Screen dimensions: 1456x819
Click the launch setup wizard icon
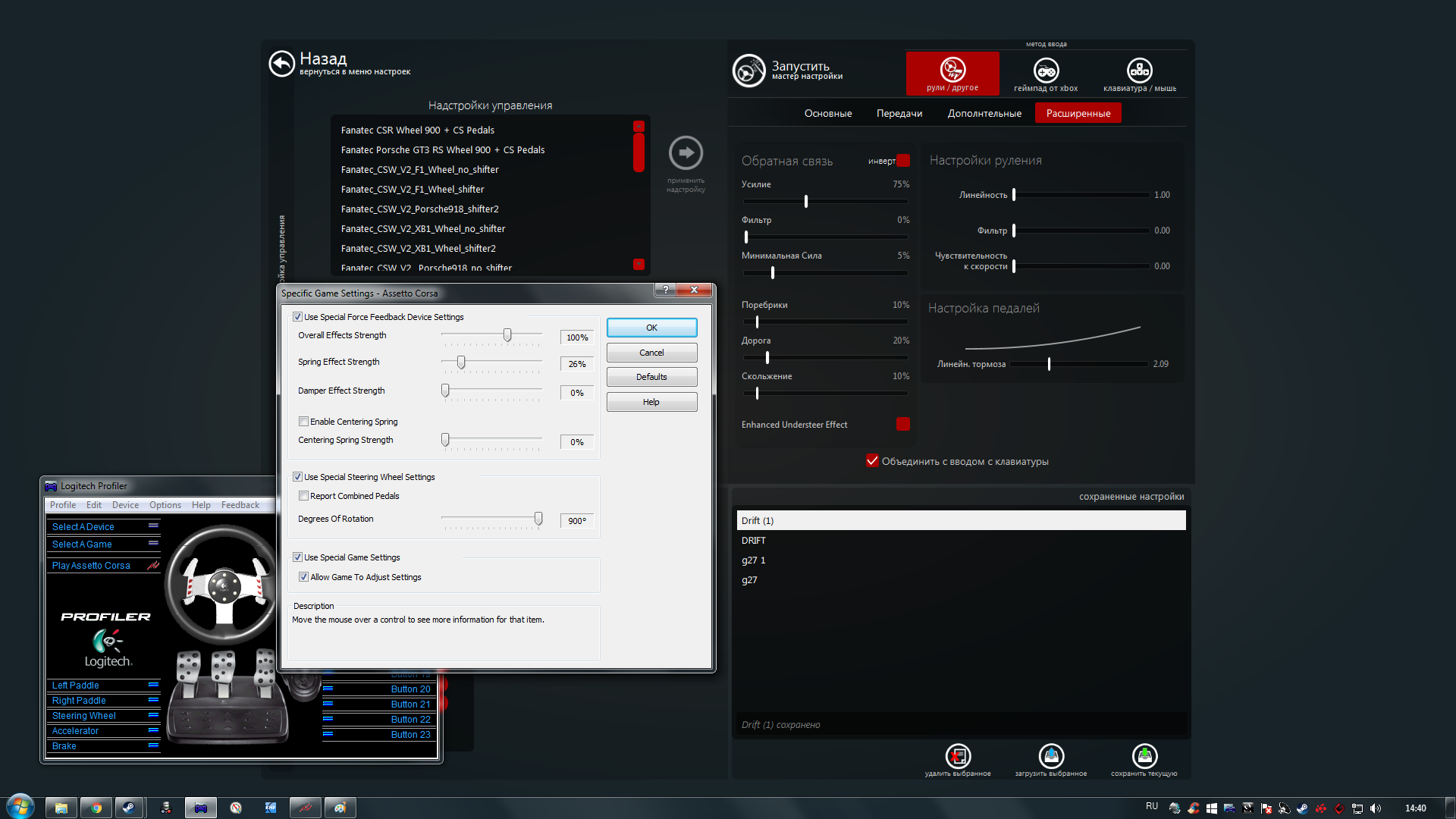[x=751, y=71]
